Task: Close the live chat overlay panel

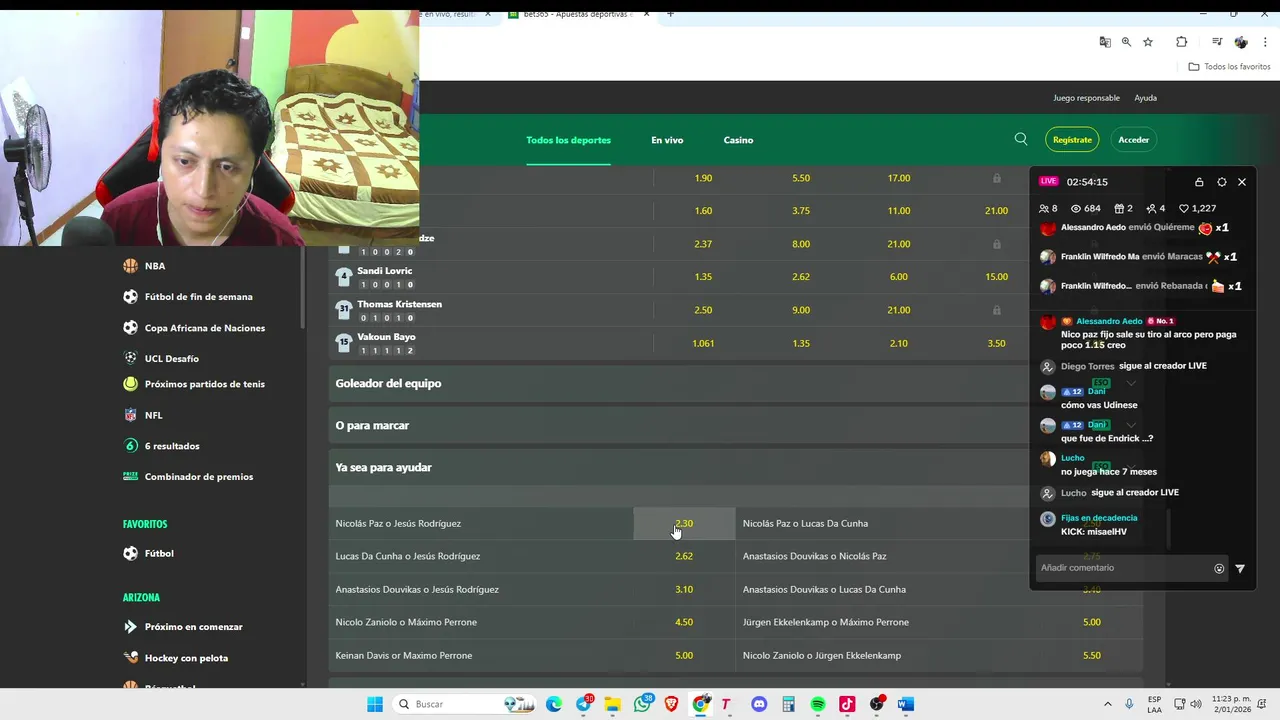Action: point(1242,182)
